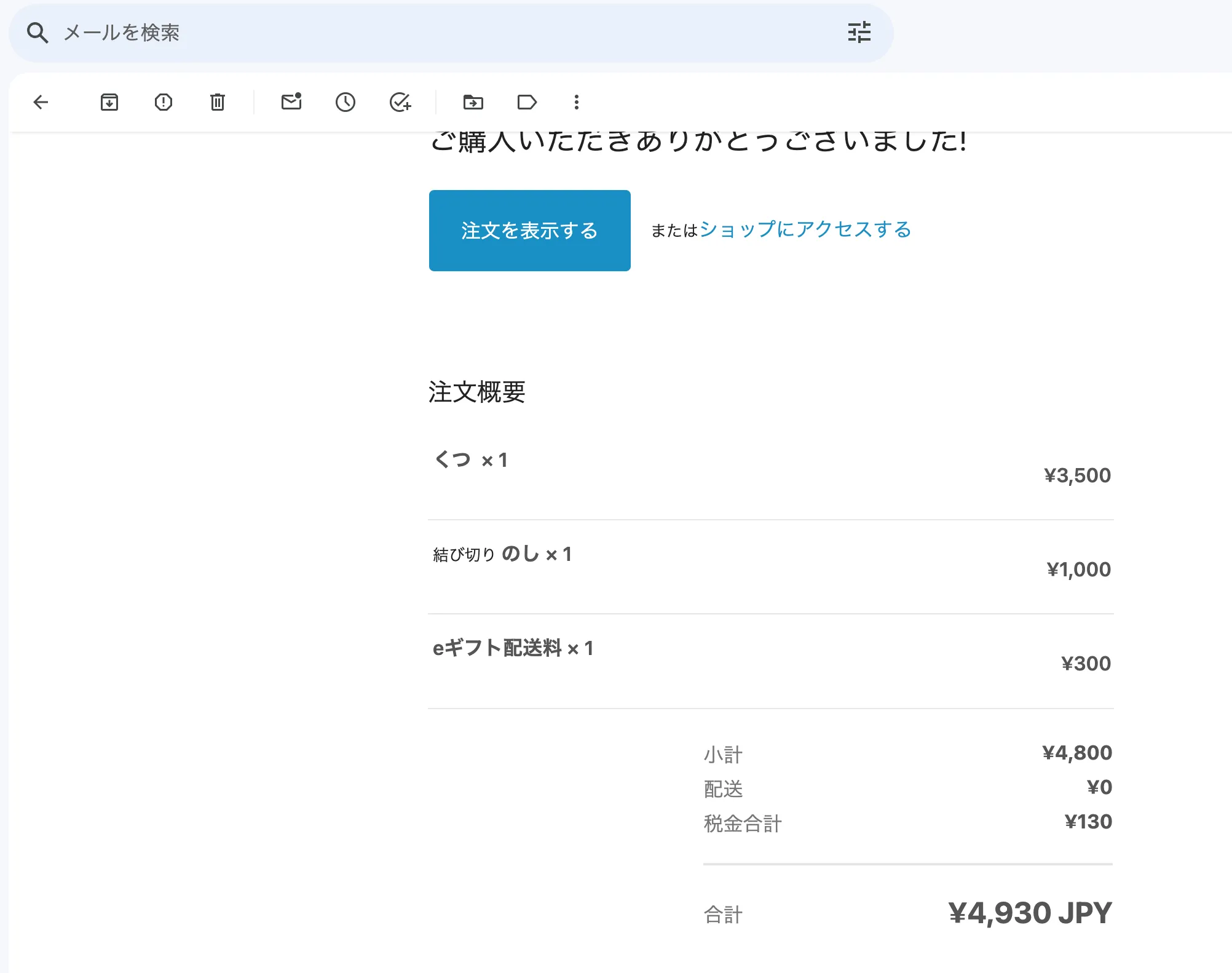Select the 結び切り のし ×1 item

point(502,554)
